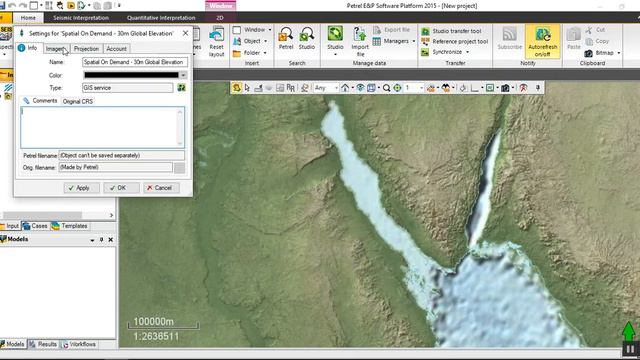Click the magnifier zoom icon in map toolbar
Viewport: 640px width, 360px height.
386,88
